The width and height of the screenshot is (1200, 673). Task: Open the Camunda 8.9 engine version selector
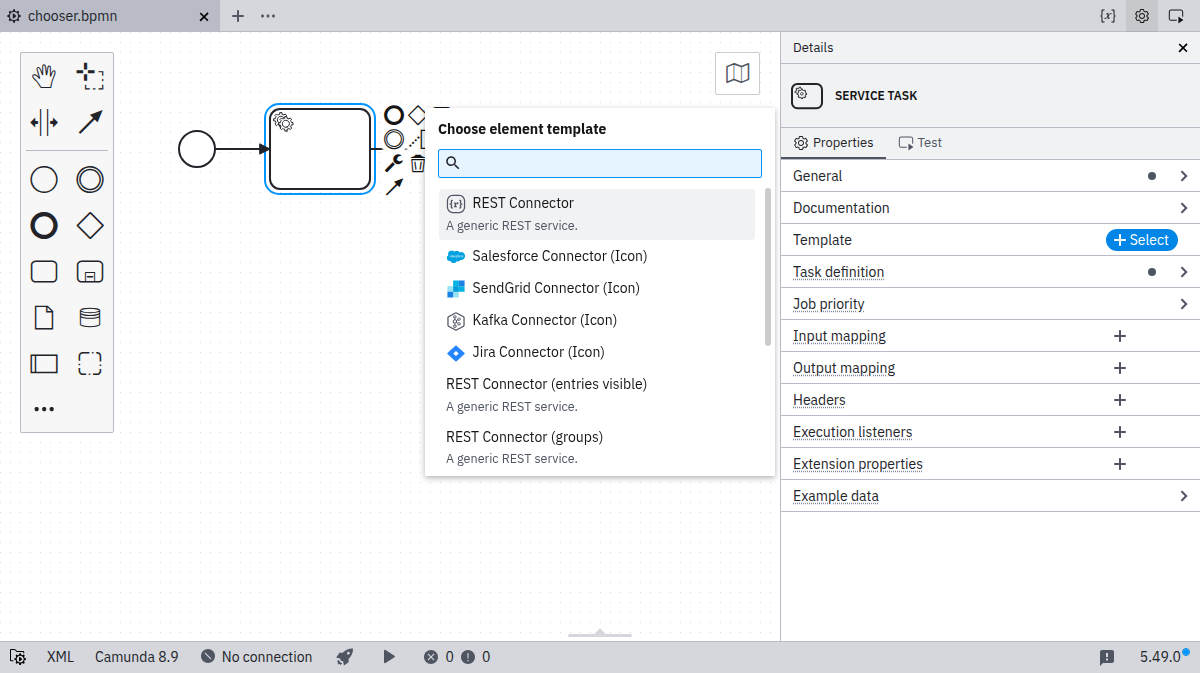click(x=137, y=657)
